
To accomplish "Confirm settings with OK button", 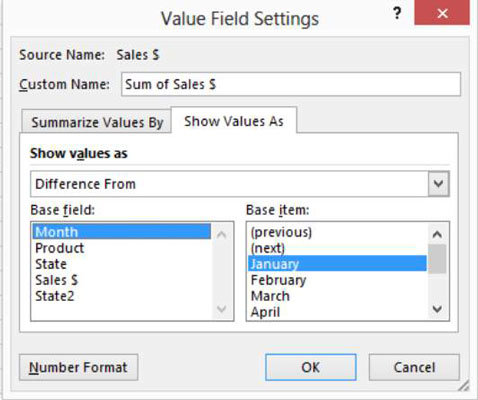I will click(311, 367).
